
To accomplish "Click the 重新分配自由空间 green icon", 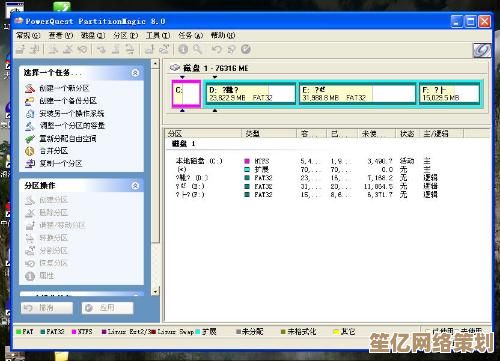I will tap(30, 138).
